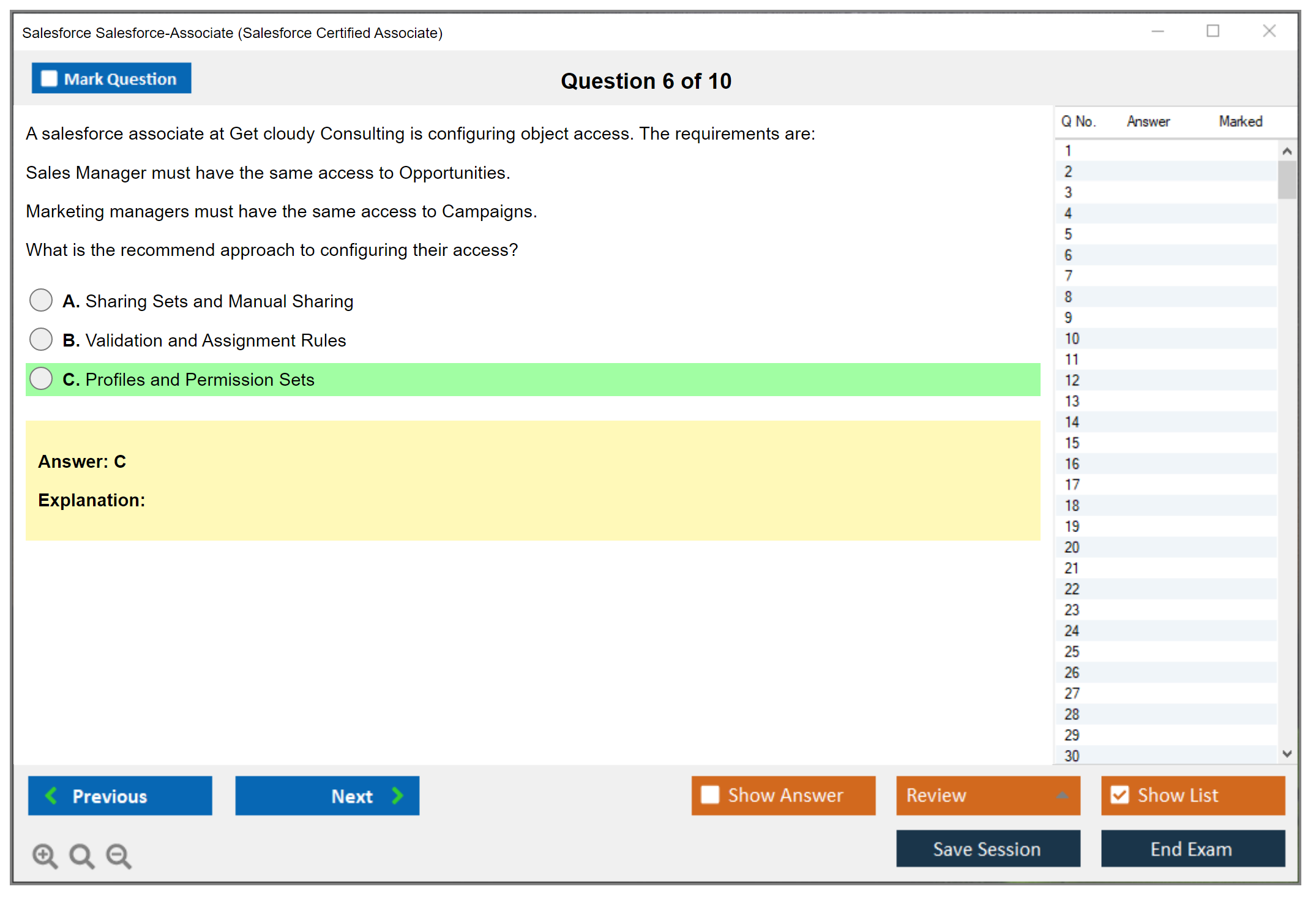Uncheck the Show List checkbox
The image size is (1316, 900).
(1120, 795)
